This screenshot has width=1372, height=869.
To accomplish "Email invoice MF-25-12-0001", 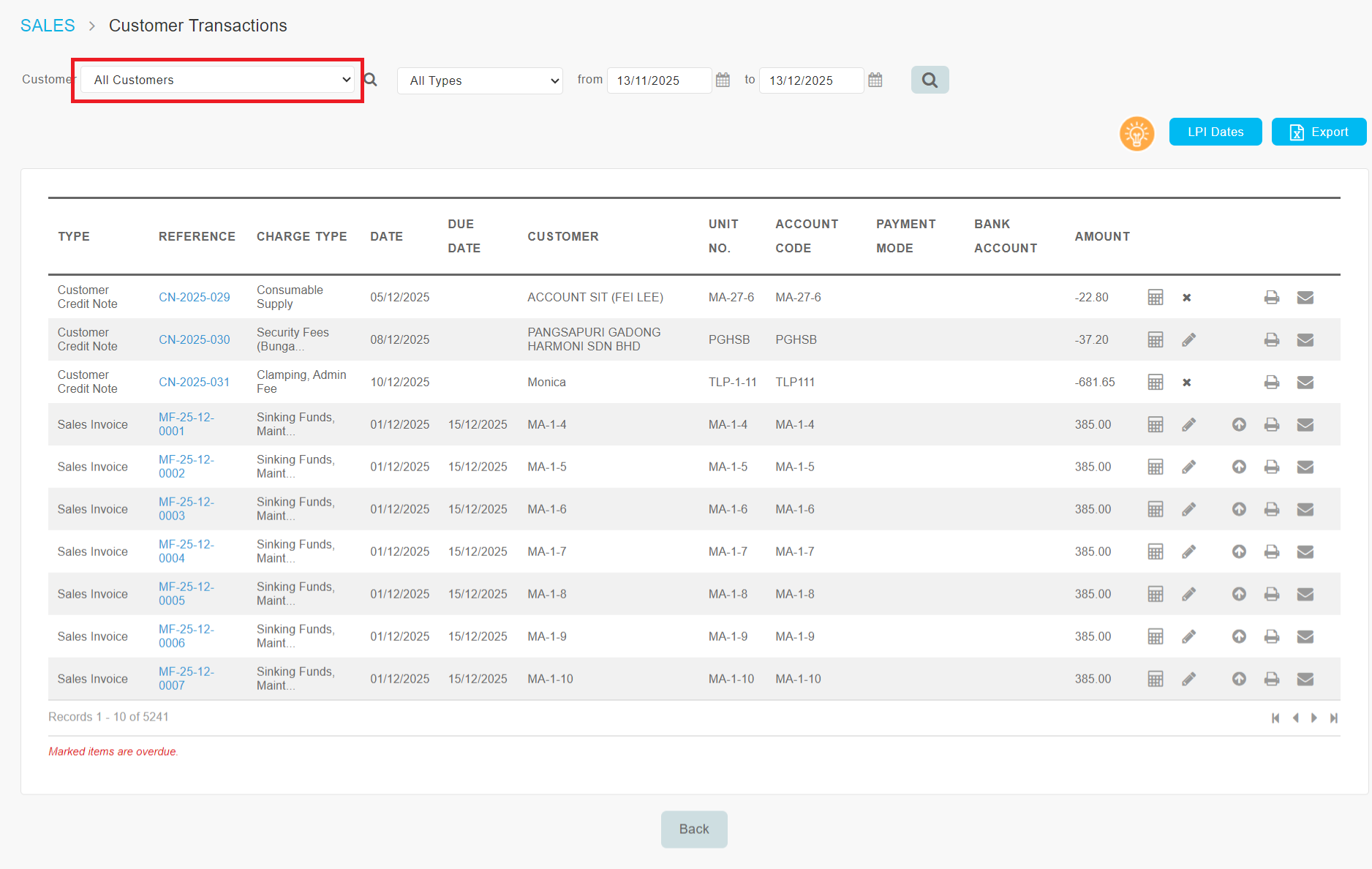I will [1305, 424].
